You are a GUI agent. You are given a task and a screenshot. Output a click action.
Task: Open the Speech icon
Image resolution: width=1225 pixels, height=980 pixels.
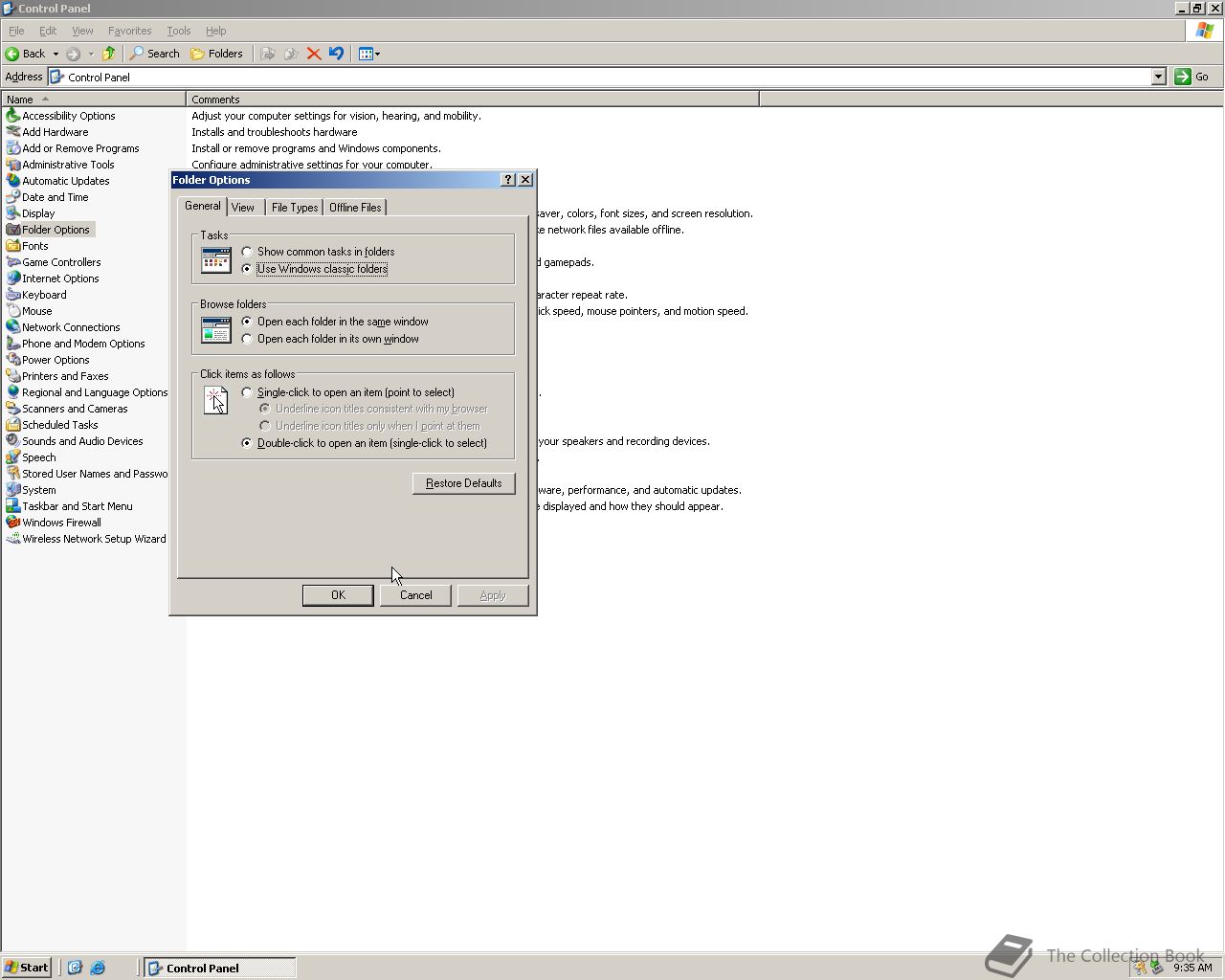(13, 457)
